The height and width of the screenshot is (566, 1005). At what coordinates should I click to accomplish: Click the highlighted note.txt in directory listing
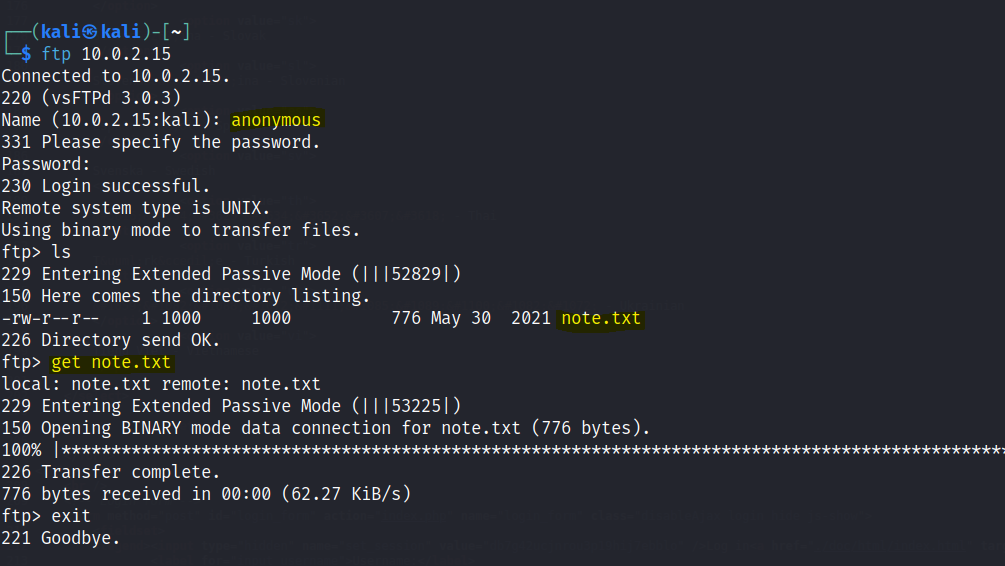[x=601, y=318]
